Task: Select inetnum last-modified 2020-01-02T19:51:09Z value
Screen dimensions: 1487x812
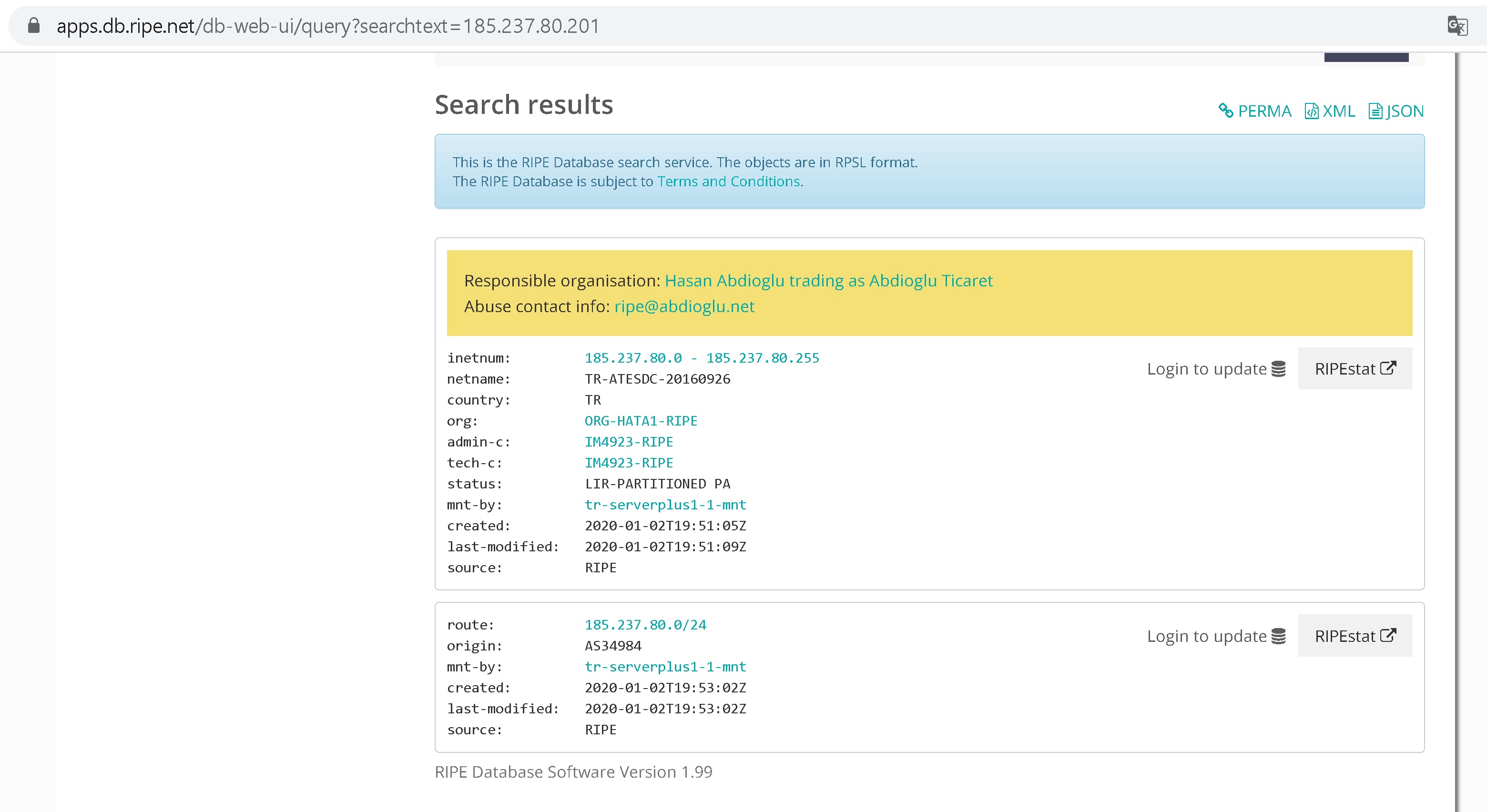Action: click(665, 547)
